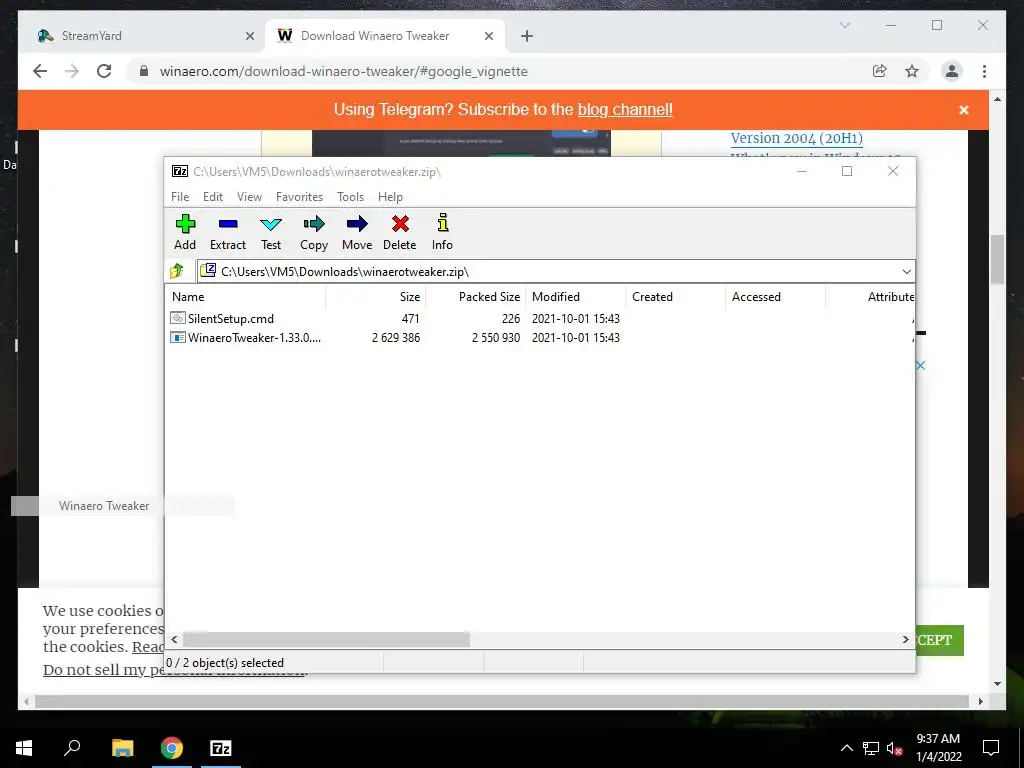1024x768 pixels.
Task: Click the Chrome page horizontal scrollbar
Action: [502, 701]
